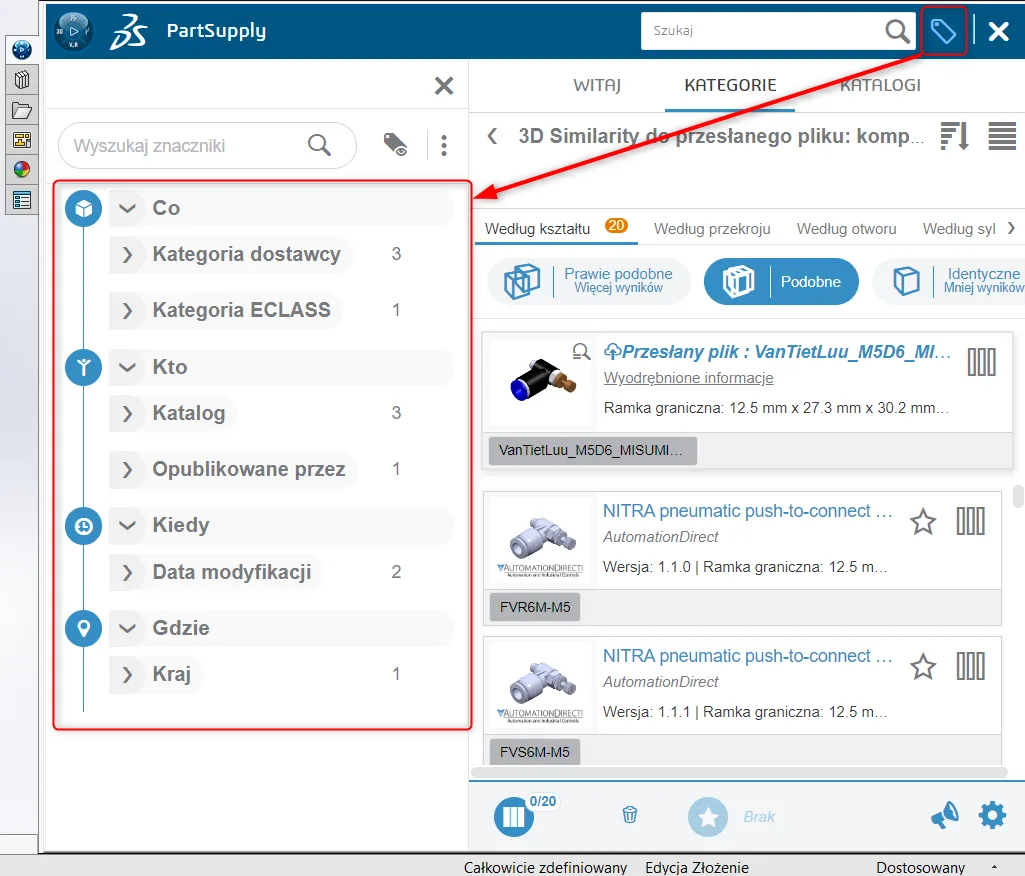Open NITRA pneumatic link above FVS6M-M5
Screen dimensions: 1025x876
(747, 656)
